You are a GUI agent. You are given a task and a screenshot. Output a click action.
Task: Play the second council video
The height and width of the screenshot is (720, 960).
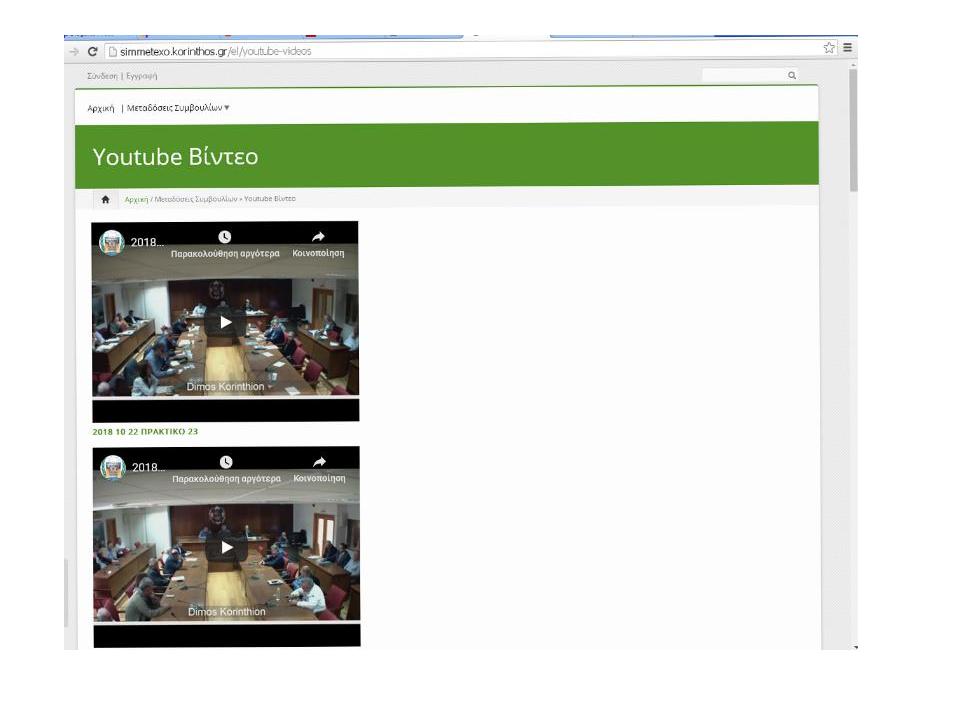(x=227, y=547)
